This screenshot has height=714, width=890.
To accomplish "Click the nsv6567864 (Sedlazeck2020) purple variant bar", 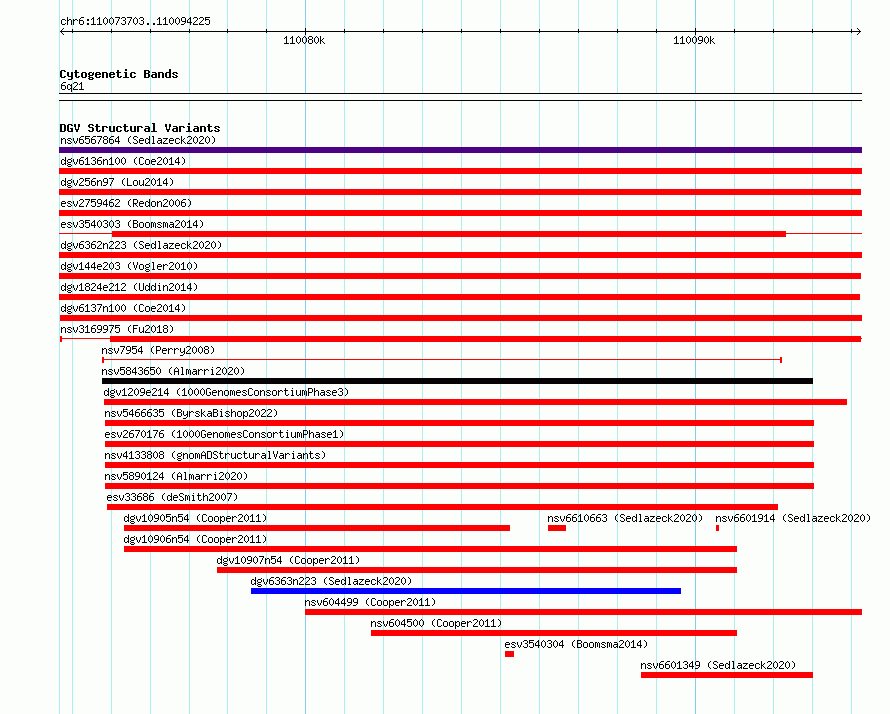I will [460, 150].
